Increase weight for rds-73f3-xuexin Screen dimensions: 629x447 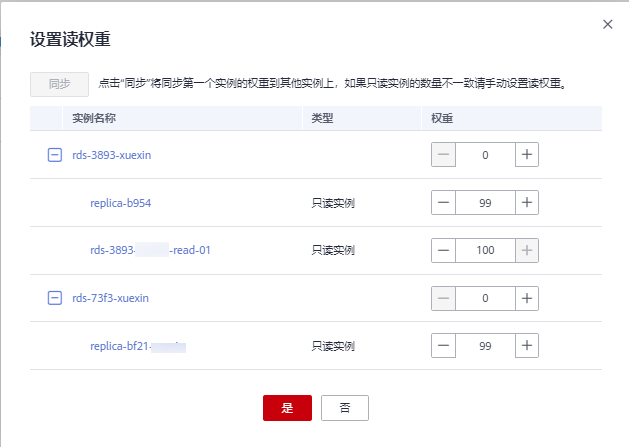(x=527, y=298)
